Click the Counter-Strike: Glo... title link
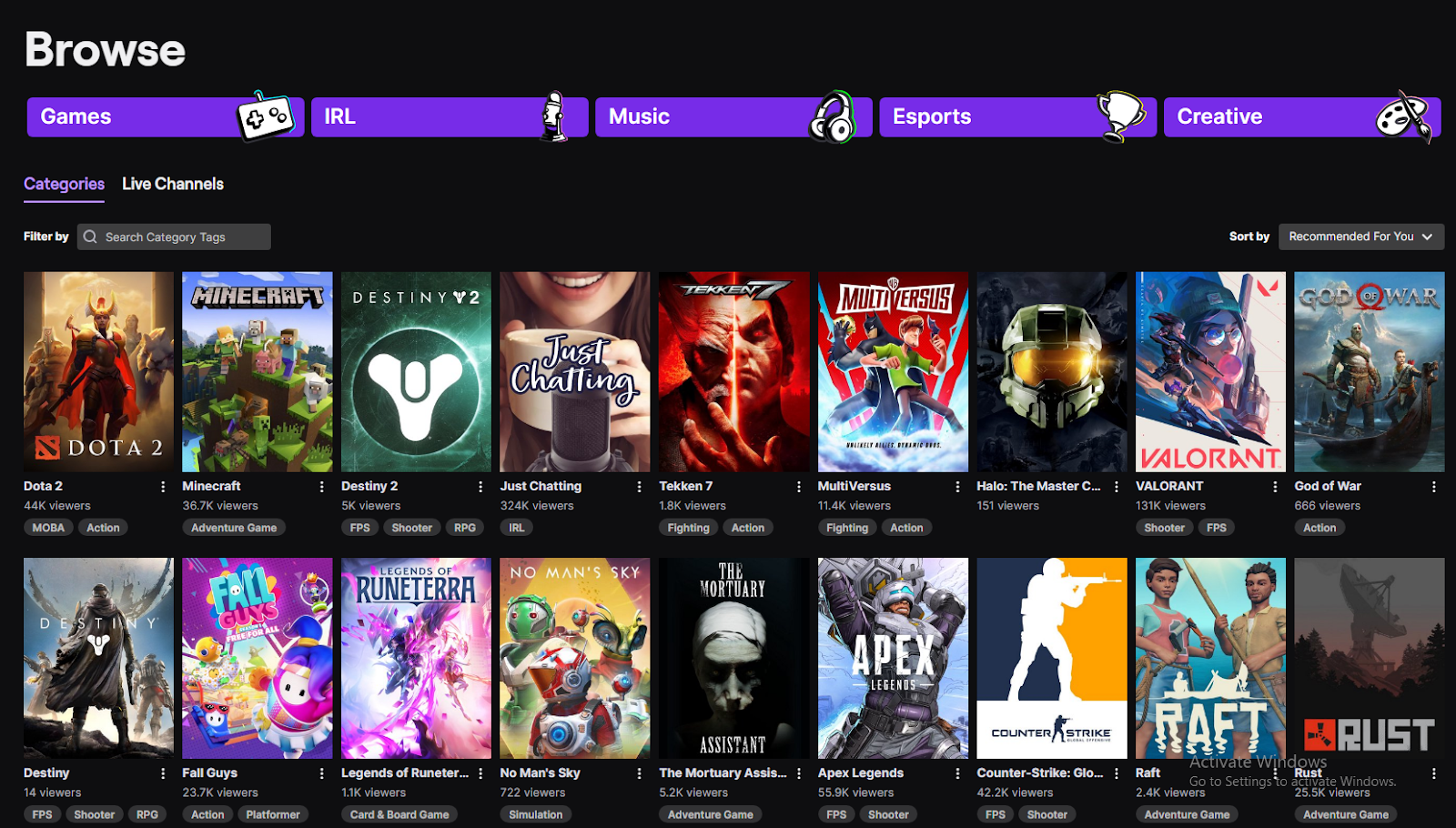1456x828 pixels. click(x=1040, y=773)
